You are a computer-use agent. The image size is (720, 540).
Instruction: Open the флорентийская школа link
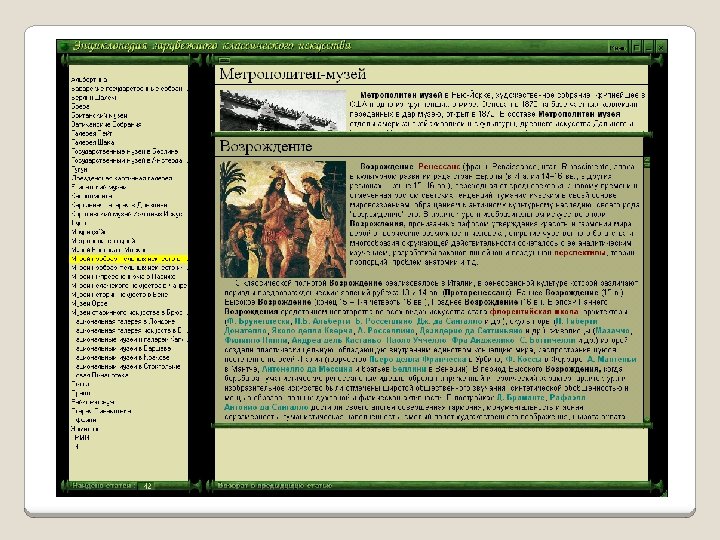click(534, 312)
